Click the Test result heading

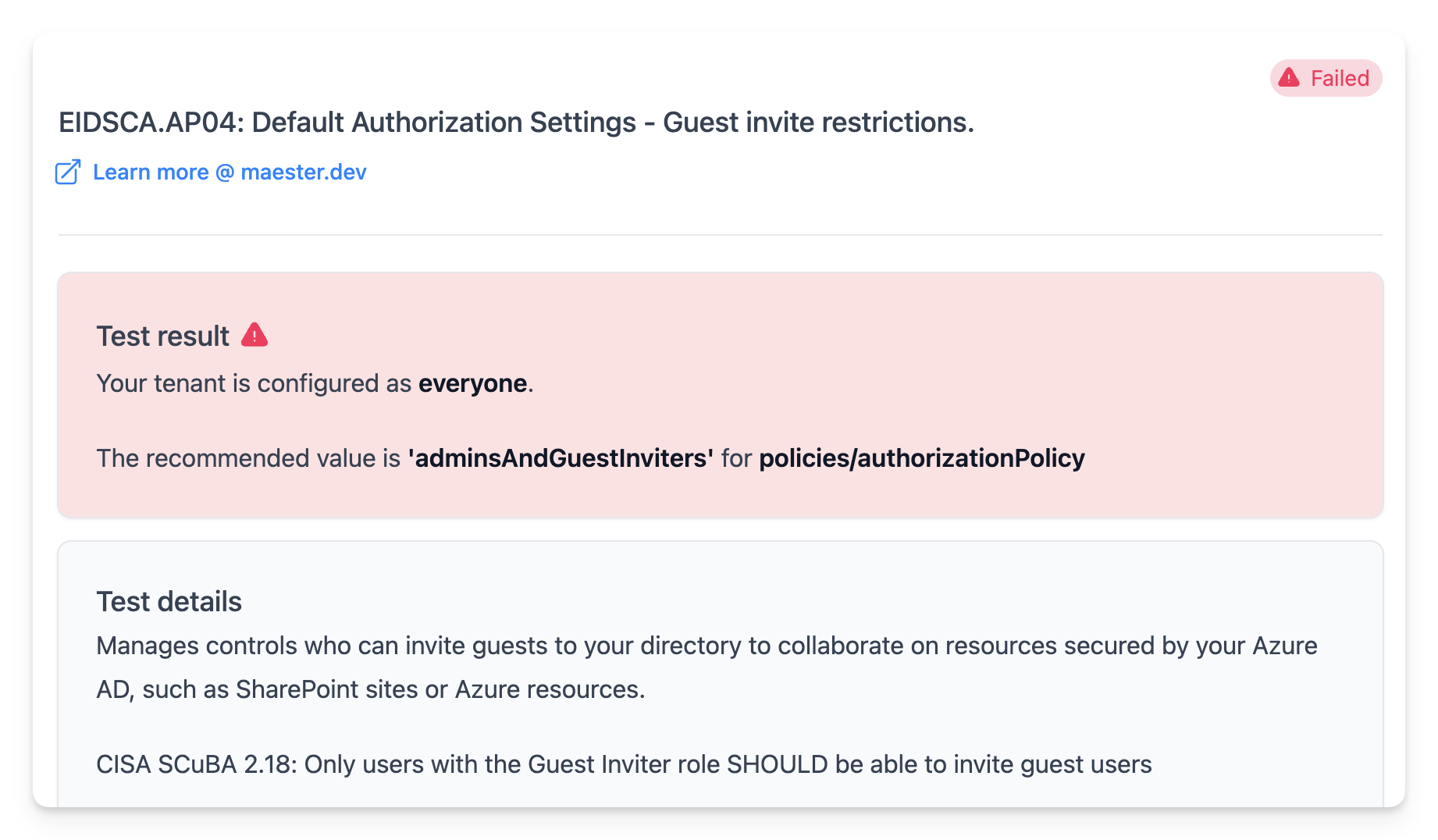point(162,336)
